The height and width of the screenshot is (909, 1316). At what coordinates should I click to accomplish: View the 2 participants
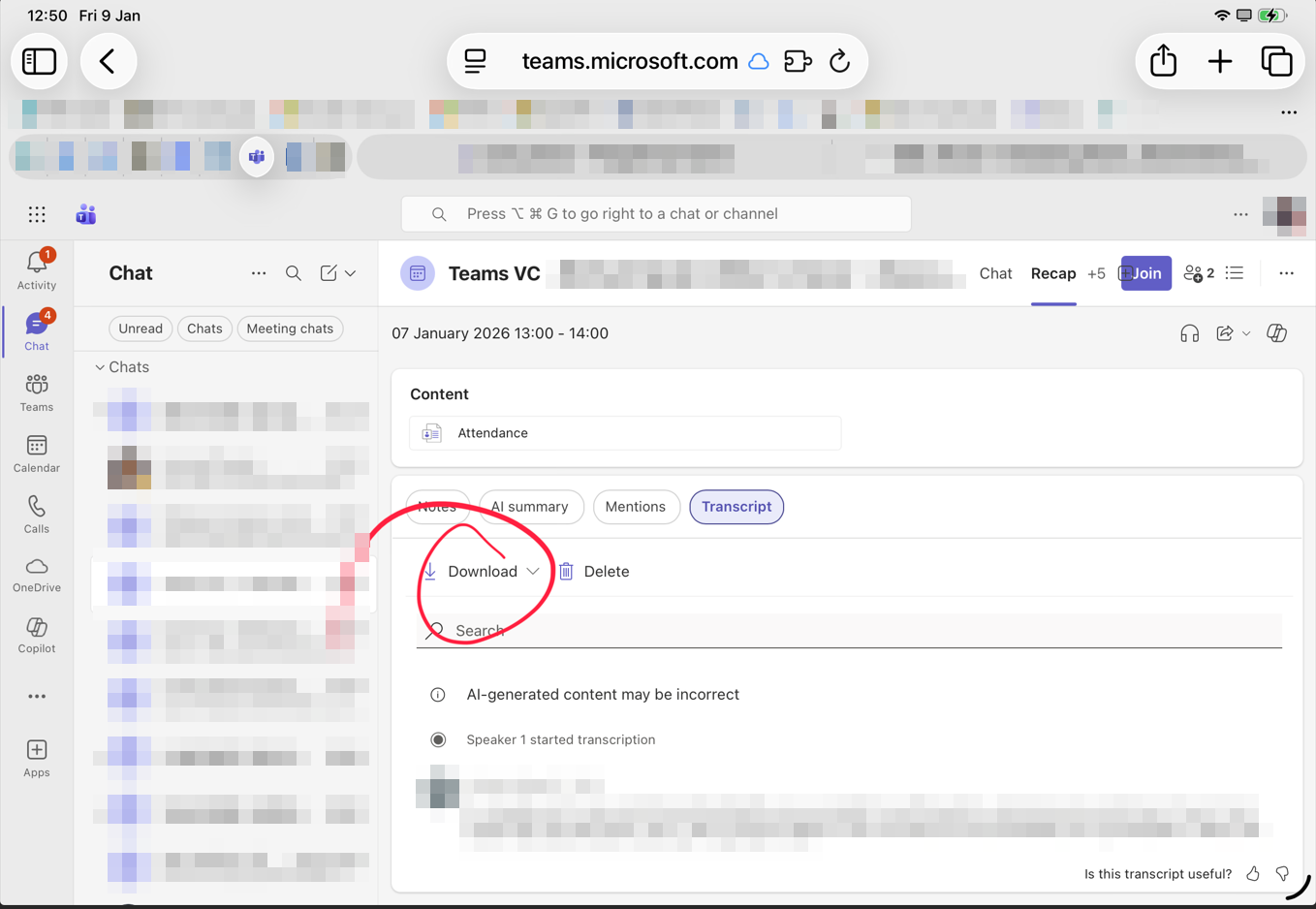(1199, 273)
